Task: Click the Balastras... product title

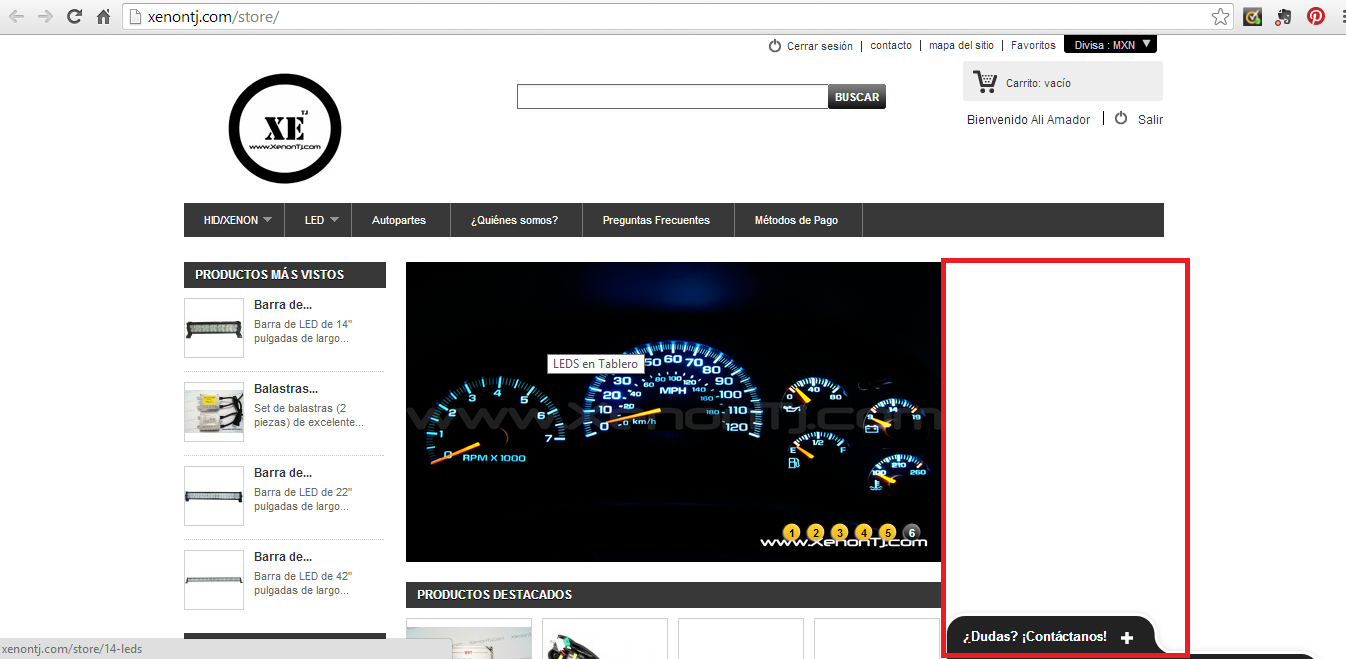Action: tap(286, 388)
